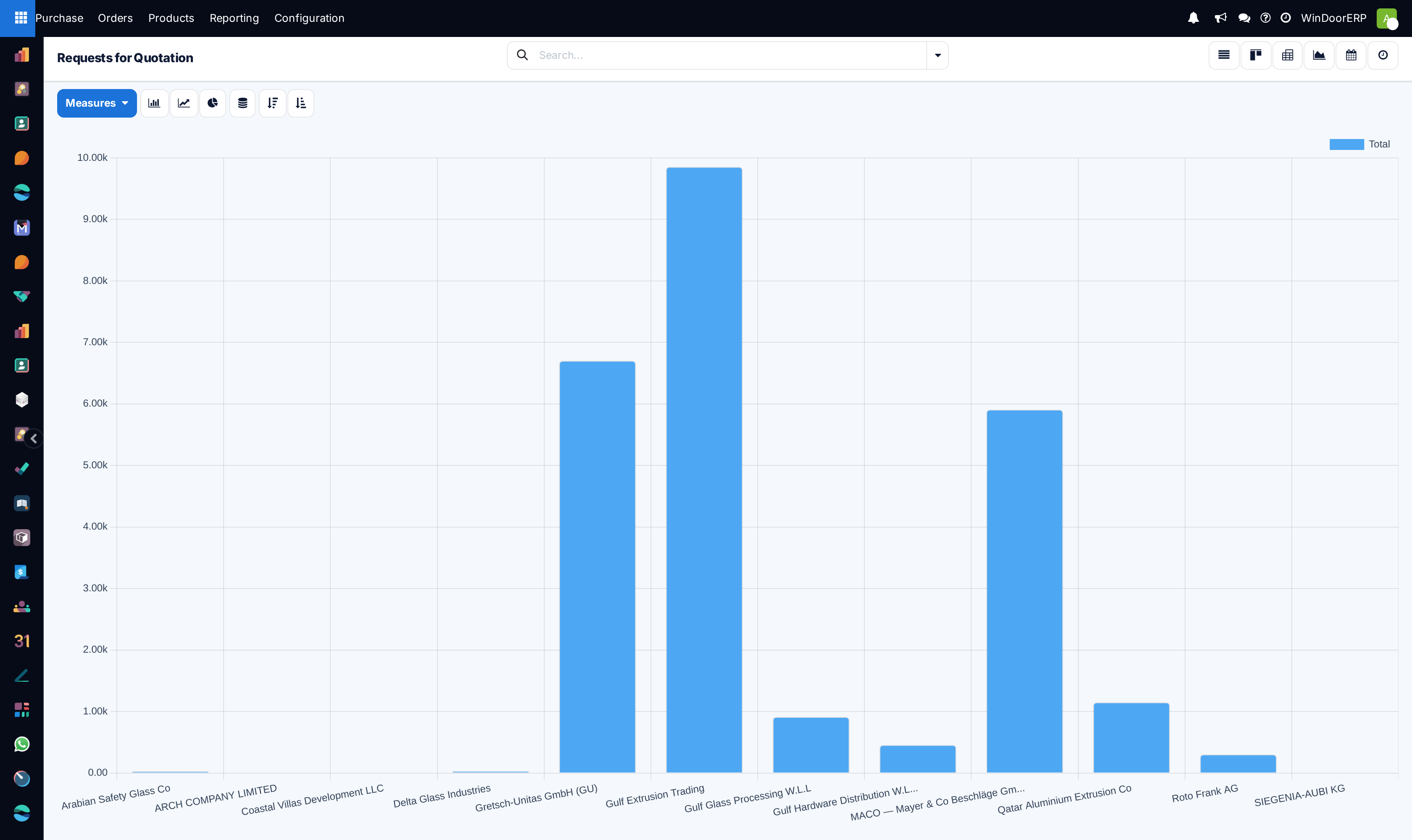The width and height of the screenshot is (1412, 840).
Task: Click the clock activities icon in top bar
Action: tap(1286, 18)
